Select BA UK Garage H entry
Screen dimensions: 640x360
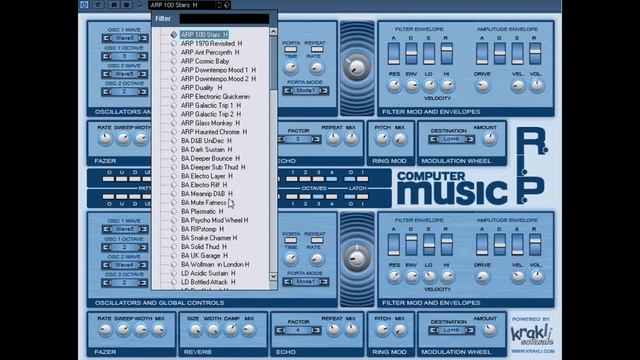click(204, 256)
